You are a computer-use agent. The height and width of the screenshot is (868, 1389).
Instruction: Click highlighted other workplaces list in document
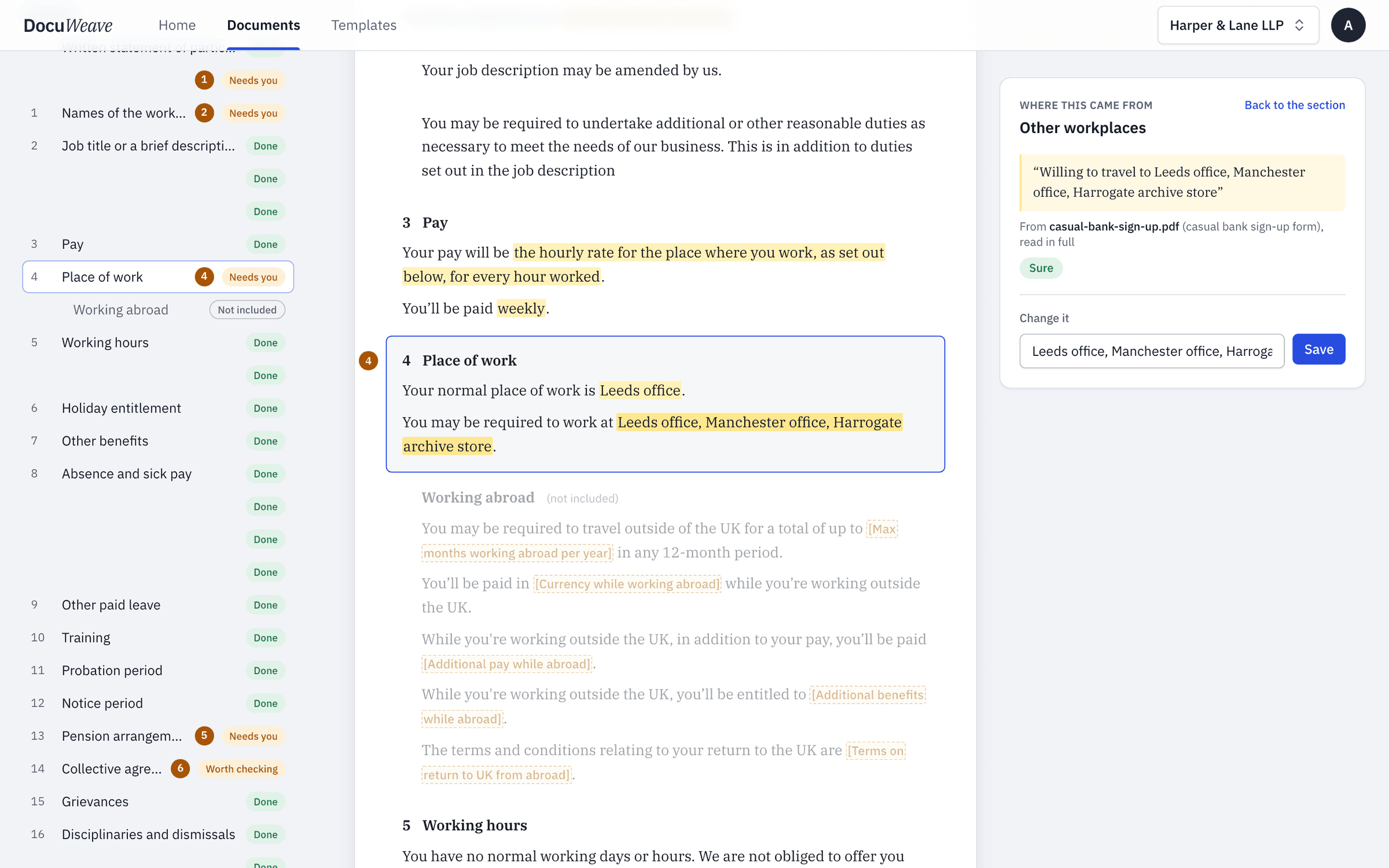click(652, 434)
